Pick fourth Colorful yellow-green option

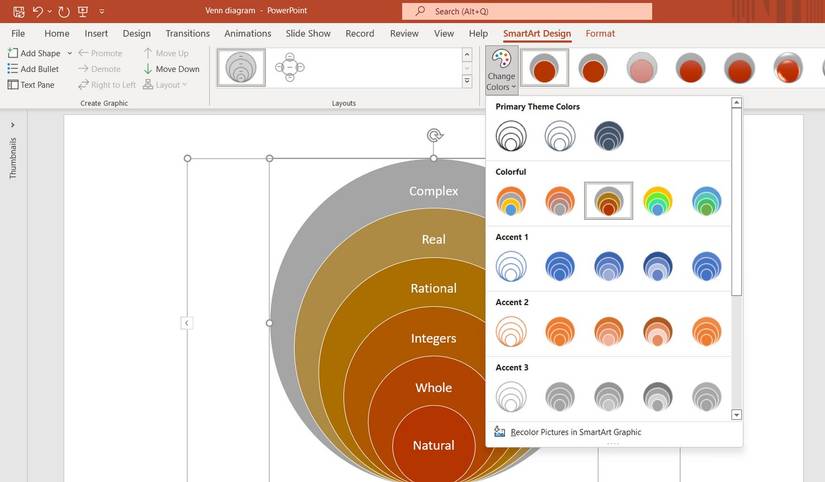tap(658, 200)
